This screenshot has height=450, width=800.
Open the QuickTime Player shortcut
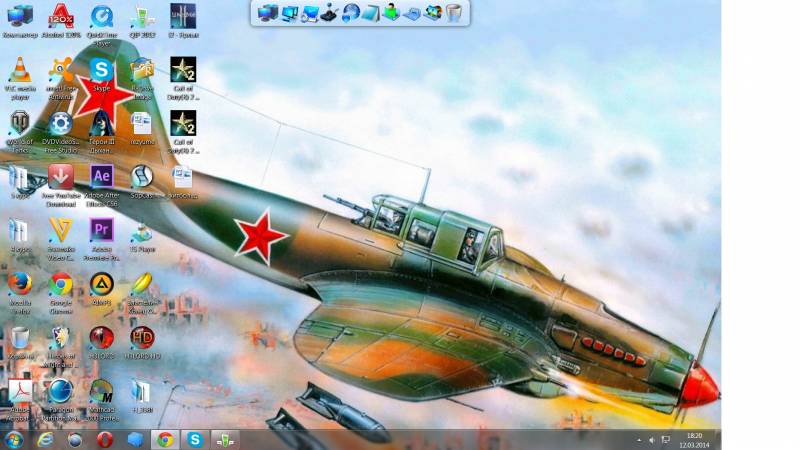click(102, 16)
